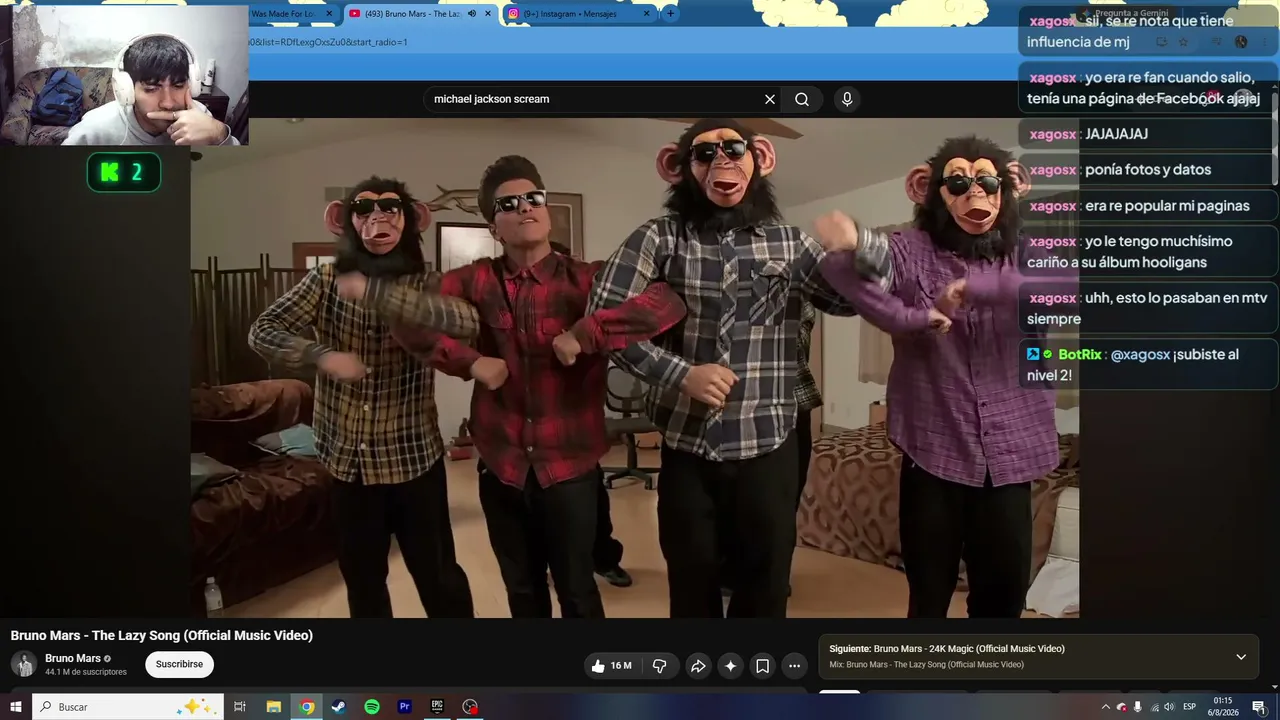
Task: Open the three-dot more actions menu
Action: click(x=794, y=665)
